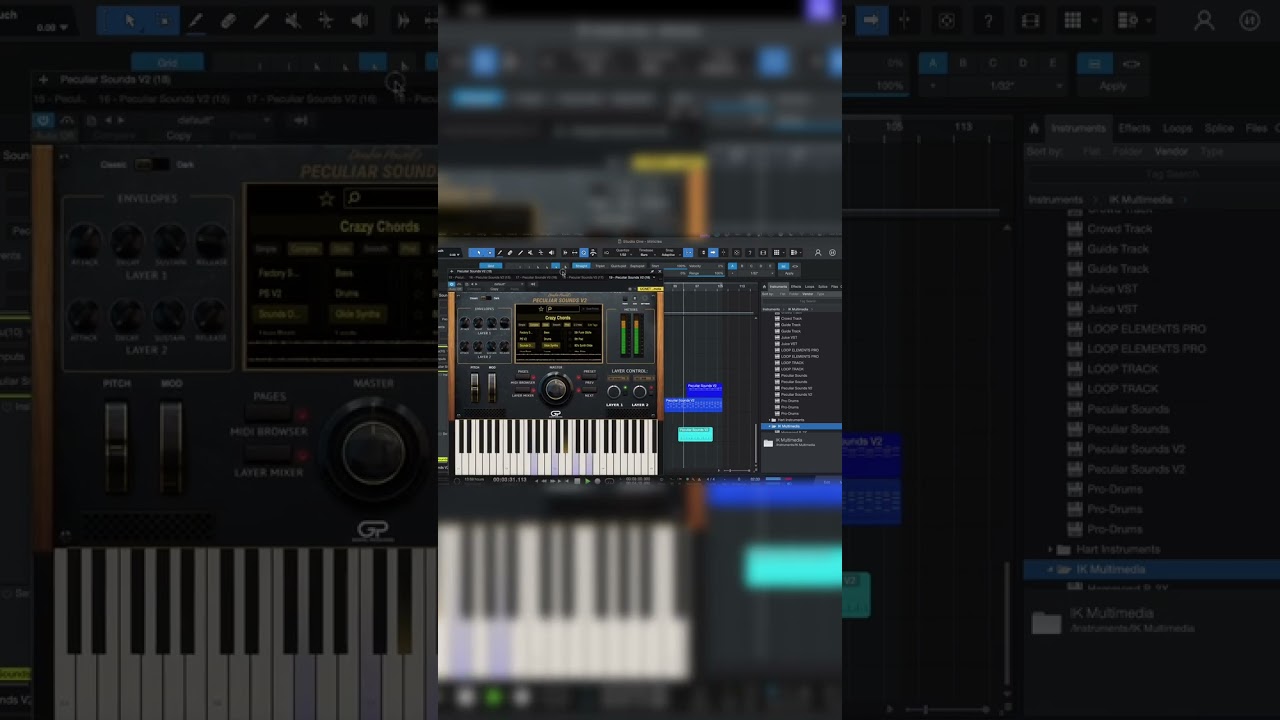Click the PITCH wheel
Screen dimensions: 1280x720
tap(474, 387)
